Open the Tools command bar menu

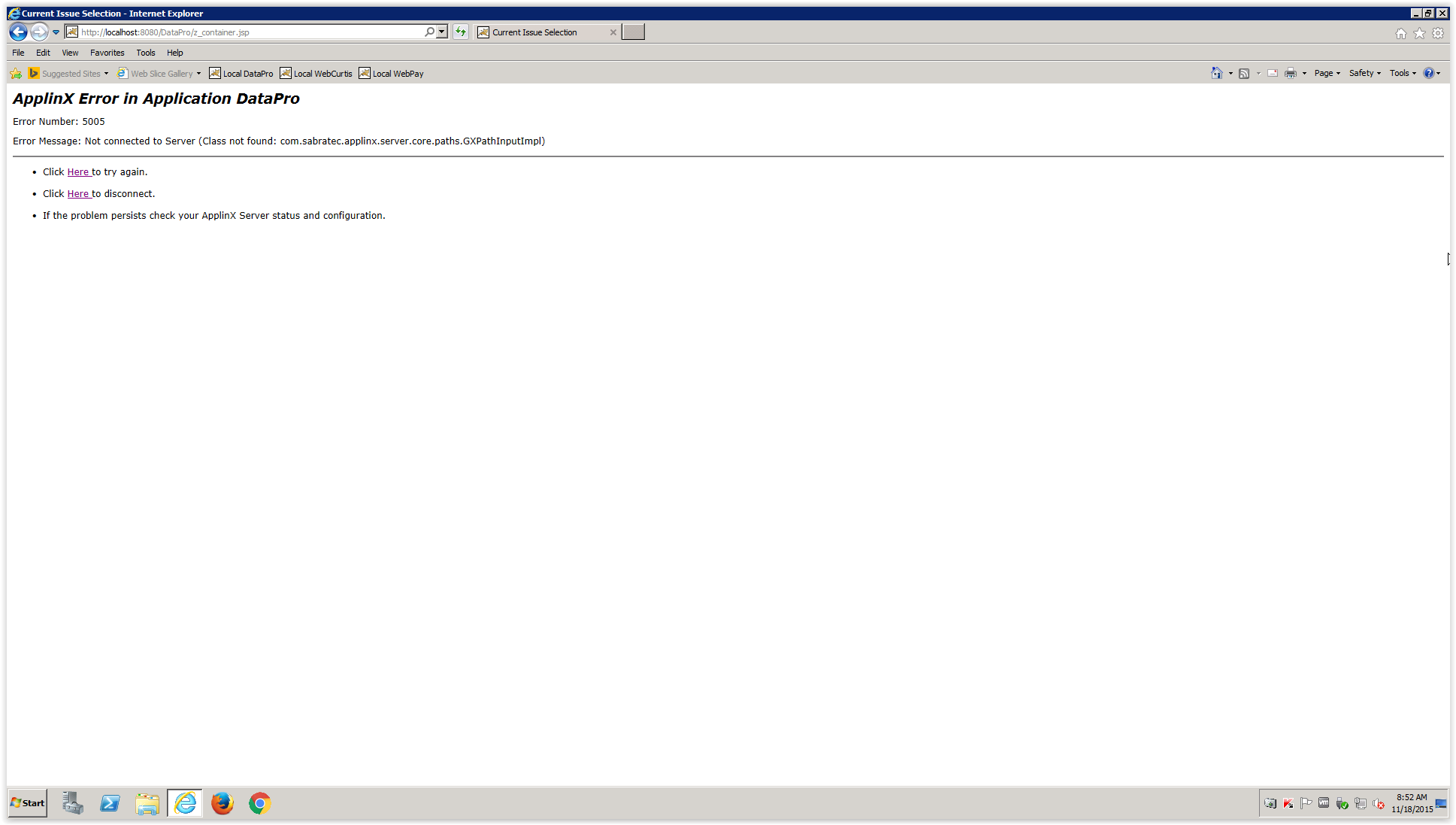pyautogui.click(x=1403, y=73)
